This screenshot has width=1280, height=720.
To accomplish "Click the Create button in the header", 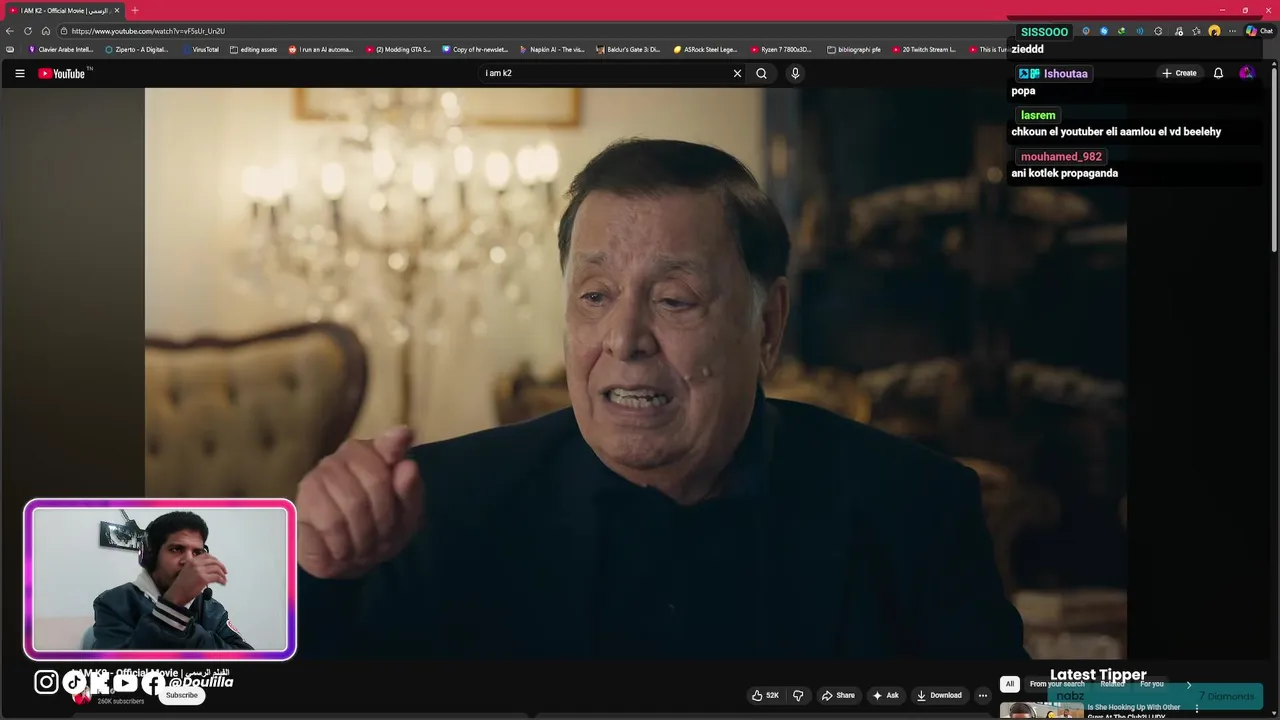I will (1179, 73).
